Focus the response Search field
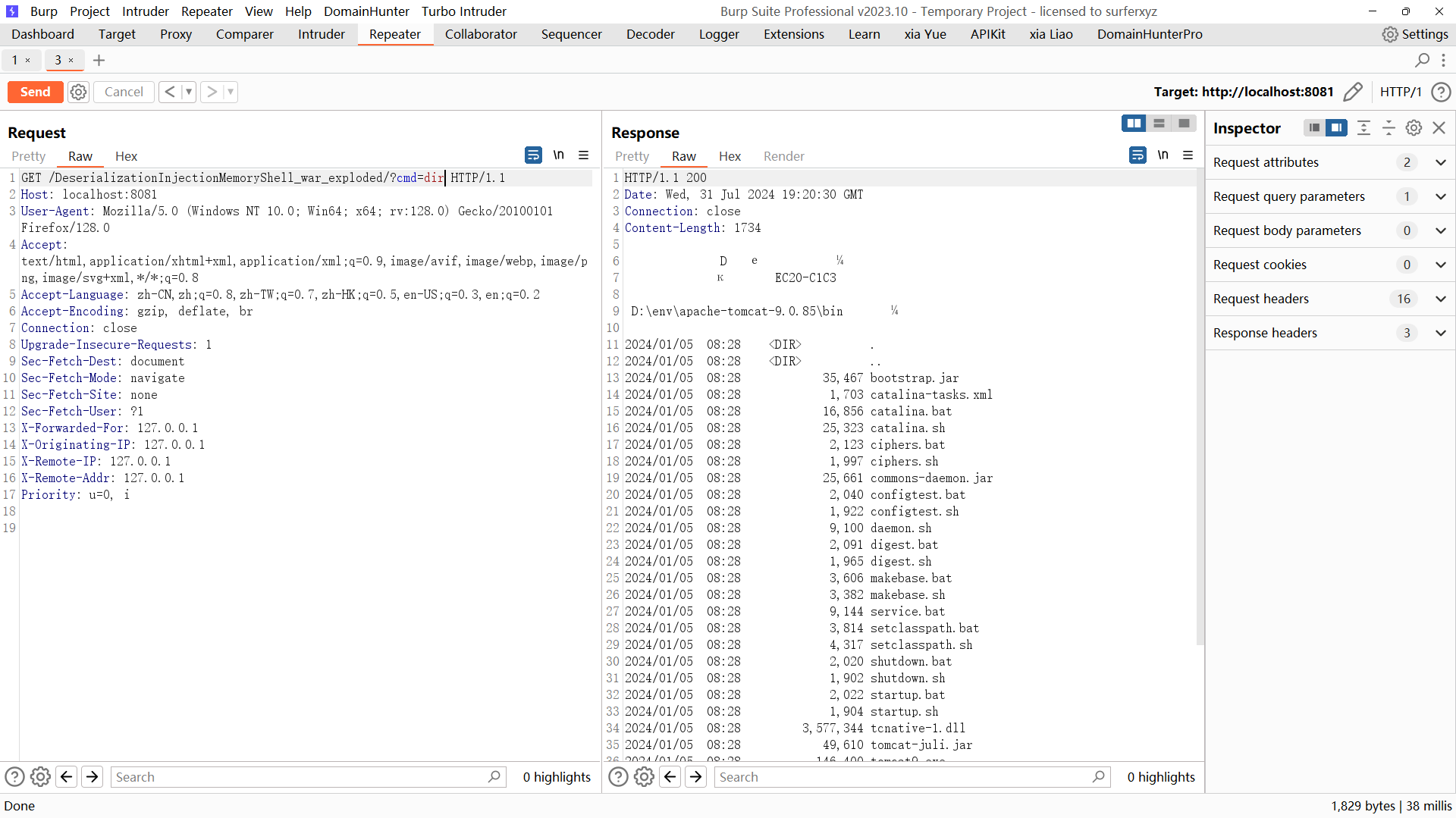 [912, 777]
